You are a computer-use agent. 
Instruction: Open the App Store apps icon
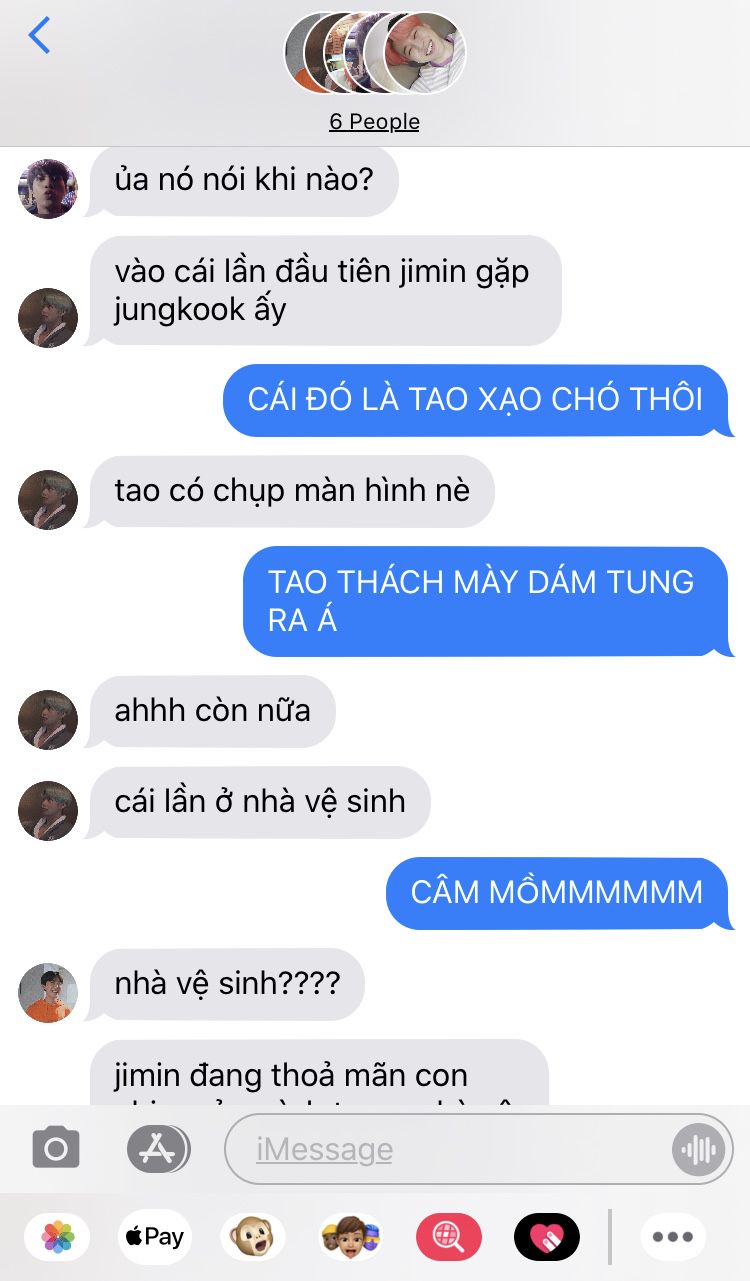(x=158, y=1148)
